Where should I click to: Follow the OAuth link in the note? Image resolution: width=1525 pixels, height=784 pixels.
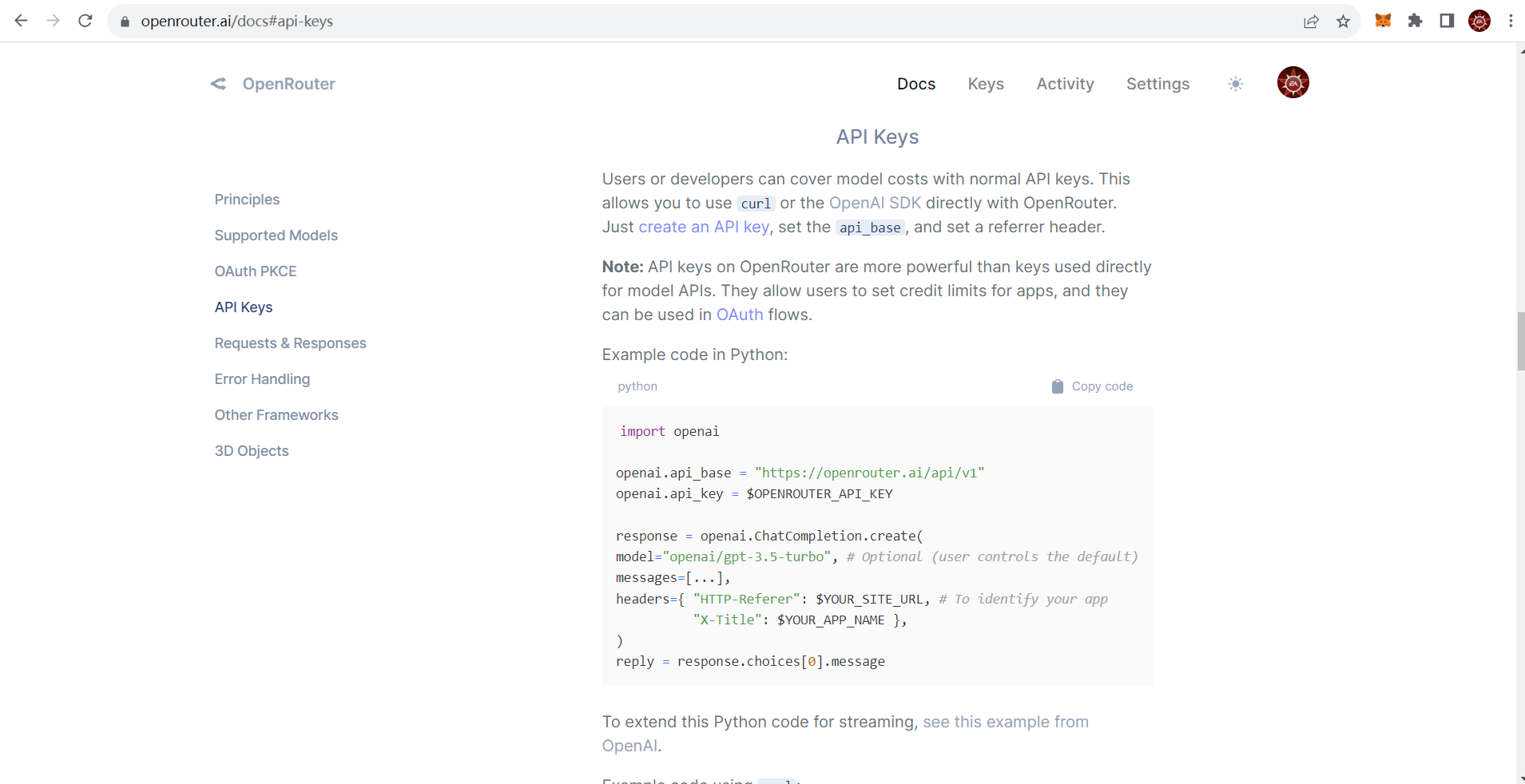tap(740, 315)
